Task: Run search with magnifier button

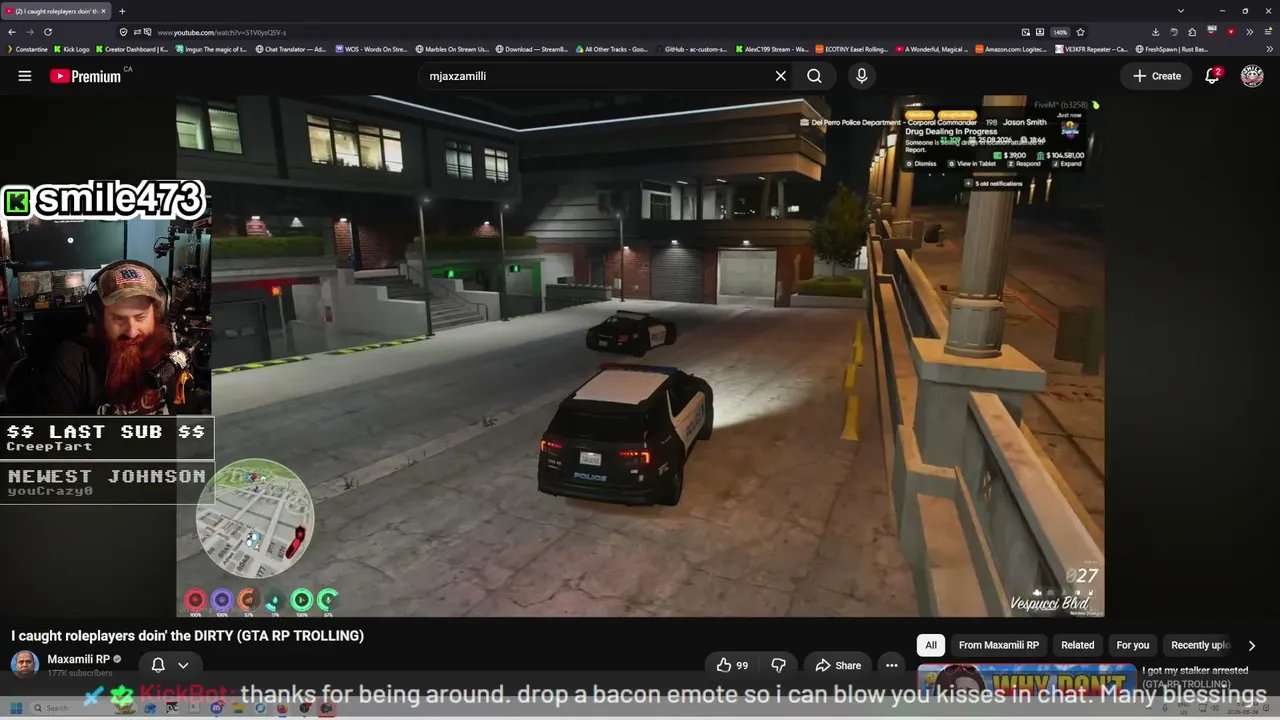Action: click(814, 76)
